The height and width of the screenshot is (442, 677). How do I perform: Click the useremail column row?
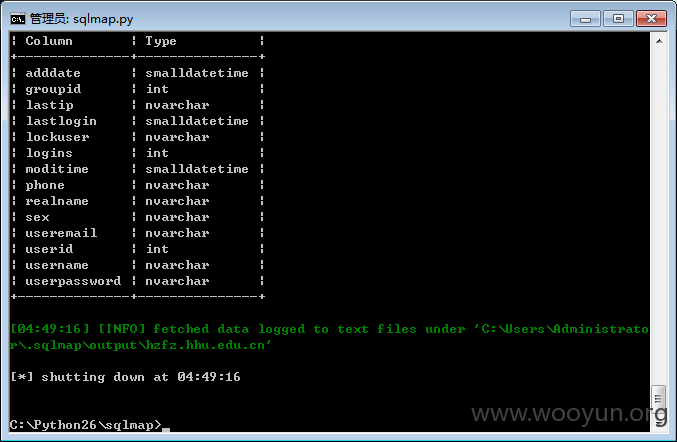pyautogui.click(x=137, y=233)
